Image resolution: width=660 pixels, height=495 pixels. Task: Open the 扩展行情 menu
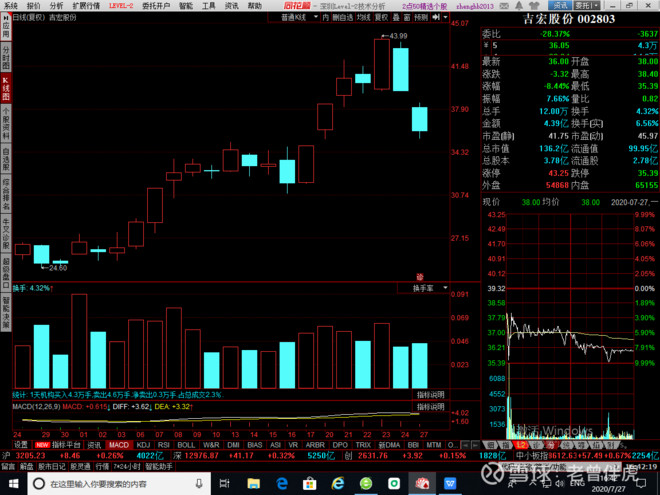pos(86,5)
